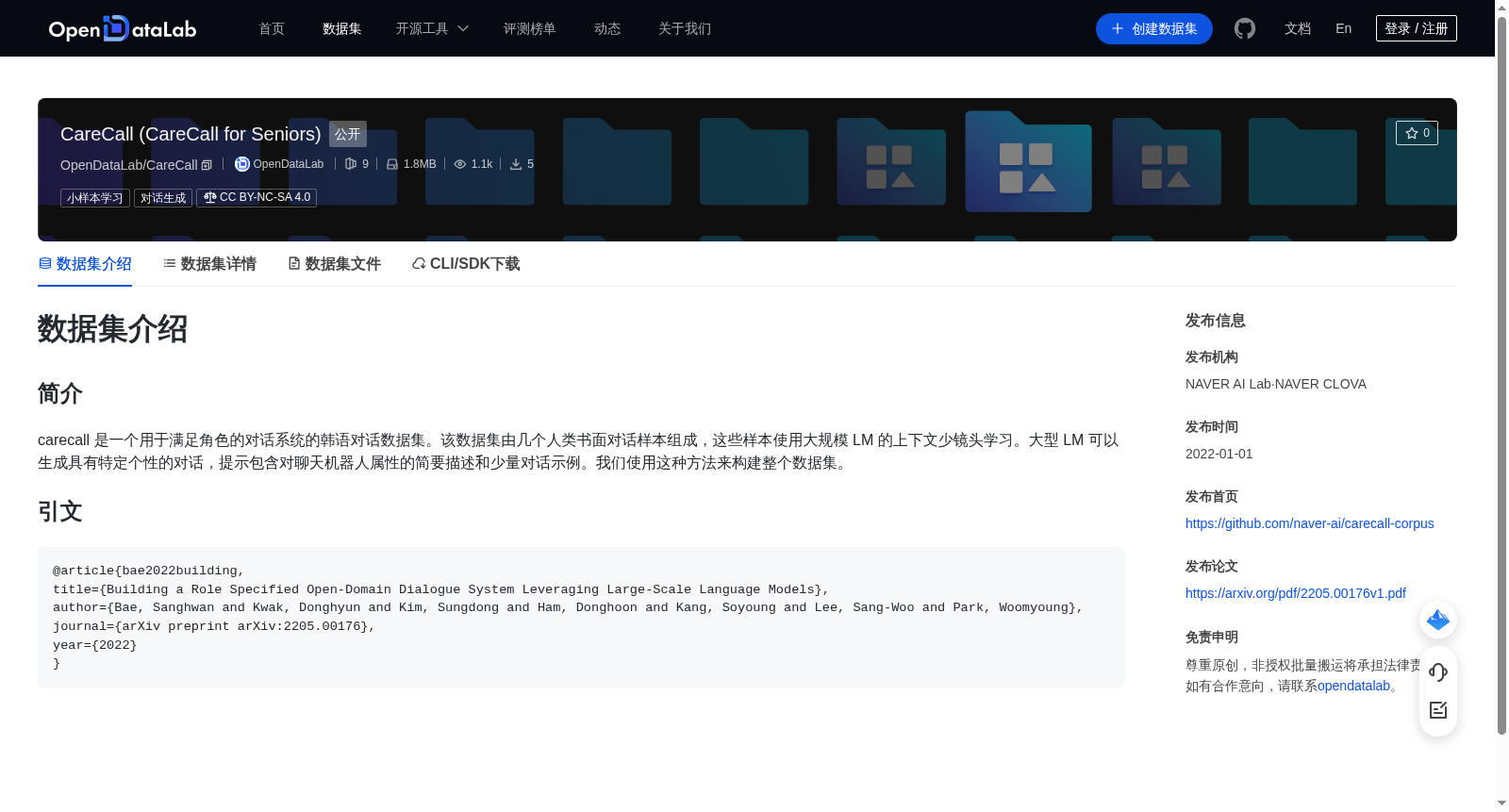Click the opendatalab contact link
The image size is (1509, 812).
(x=1353, y=686)
